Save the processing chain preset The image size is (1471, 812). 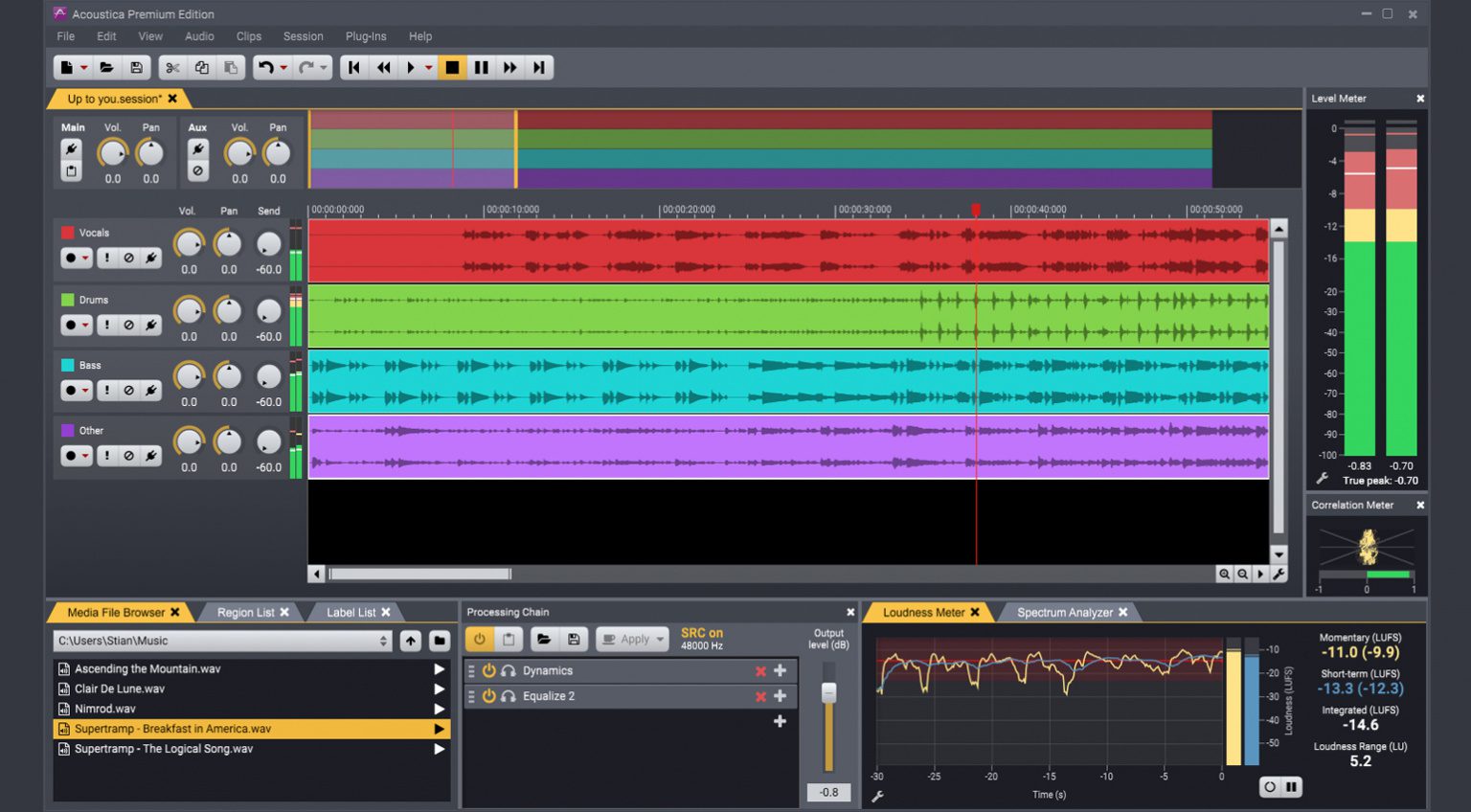pos(574,640)
